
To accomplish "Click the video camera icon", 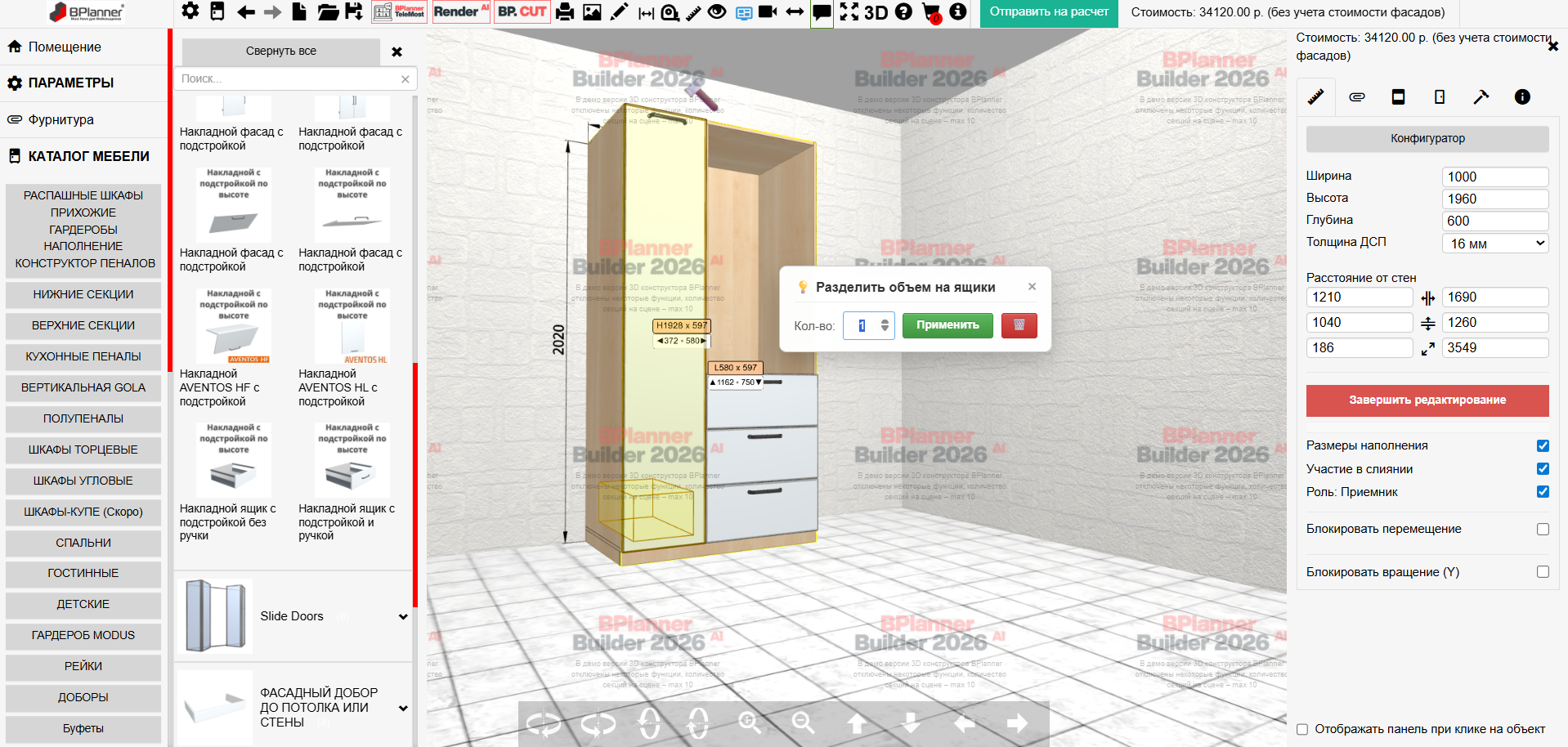I will coord(768,11).
